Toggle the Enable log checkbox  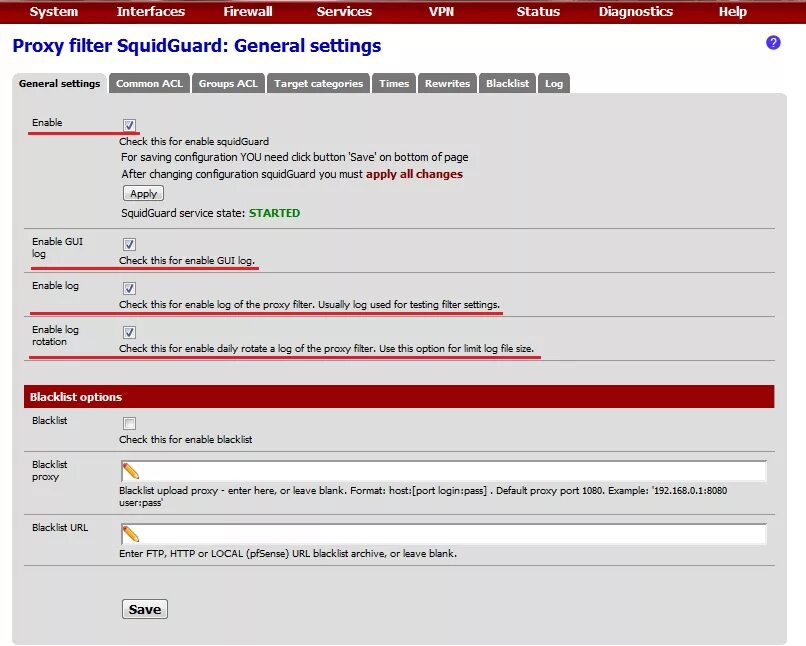(x=129, y=288)
